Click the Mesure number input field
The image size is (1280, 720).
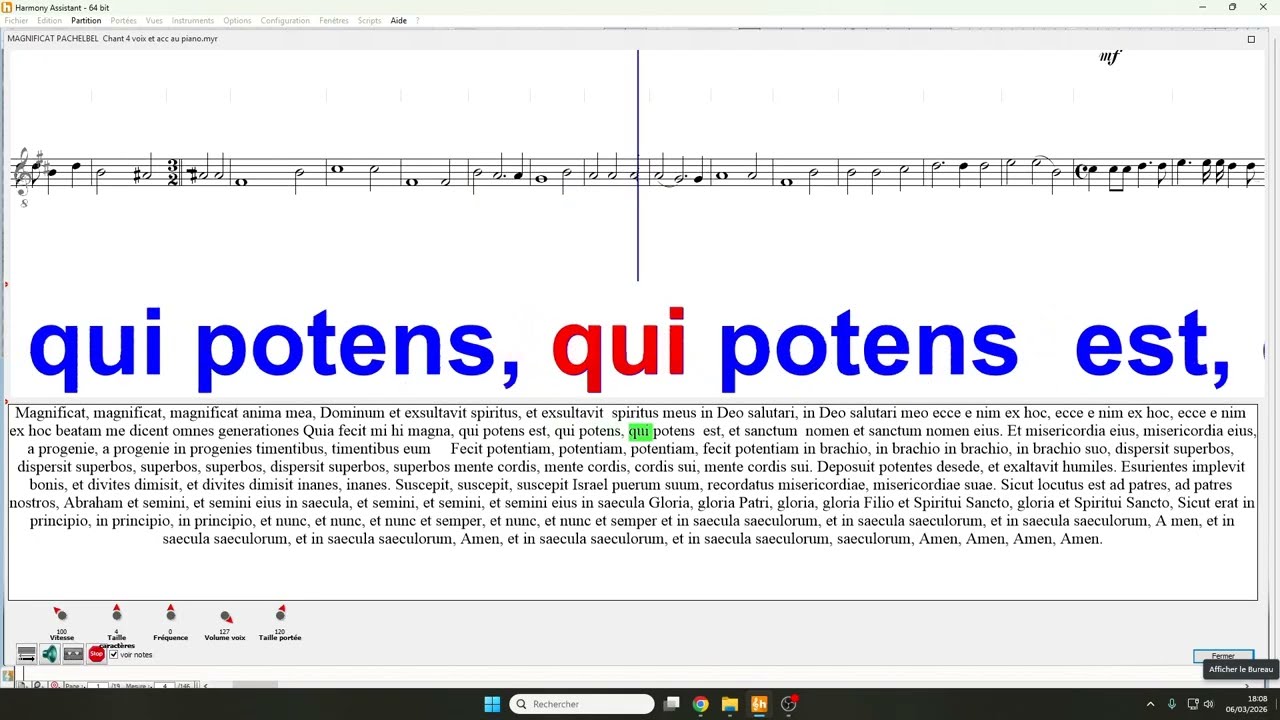click(164, 686)
